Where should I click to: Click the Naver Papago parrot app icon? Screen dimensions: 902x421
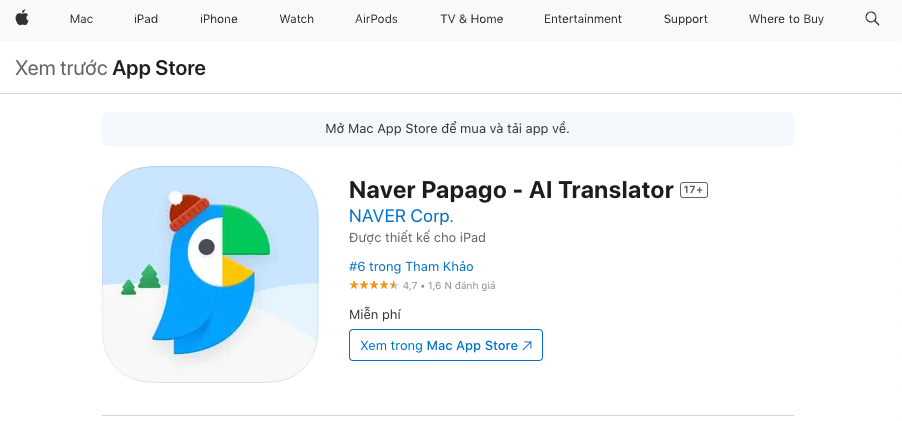tap(210, 274)
